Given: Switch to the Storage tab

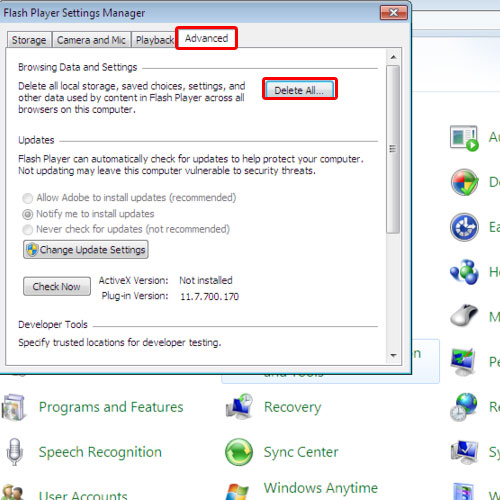Looking at the screenshot, I should click(x=29, y=40).
